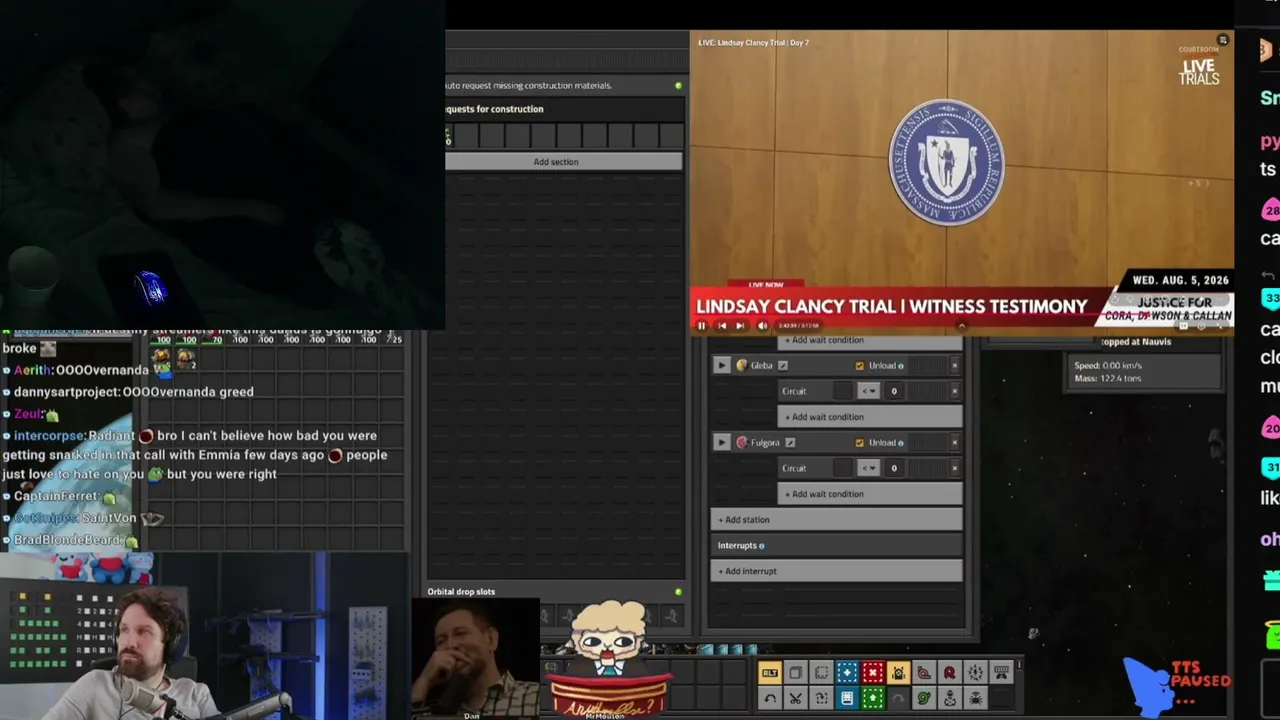Toggle the yellow personal robot shortcut
Viewport: 1280px width, 720px height.
898,673
